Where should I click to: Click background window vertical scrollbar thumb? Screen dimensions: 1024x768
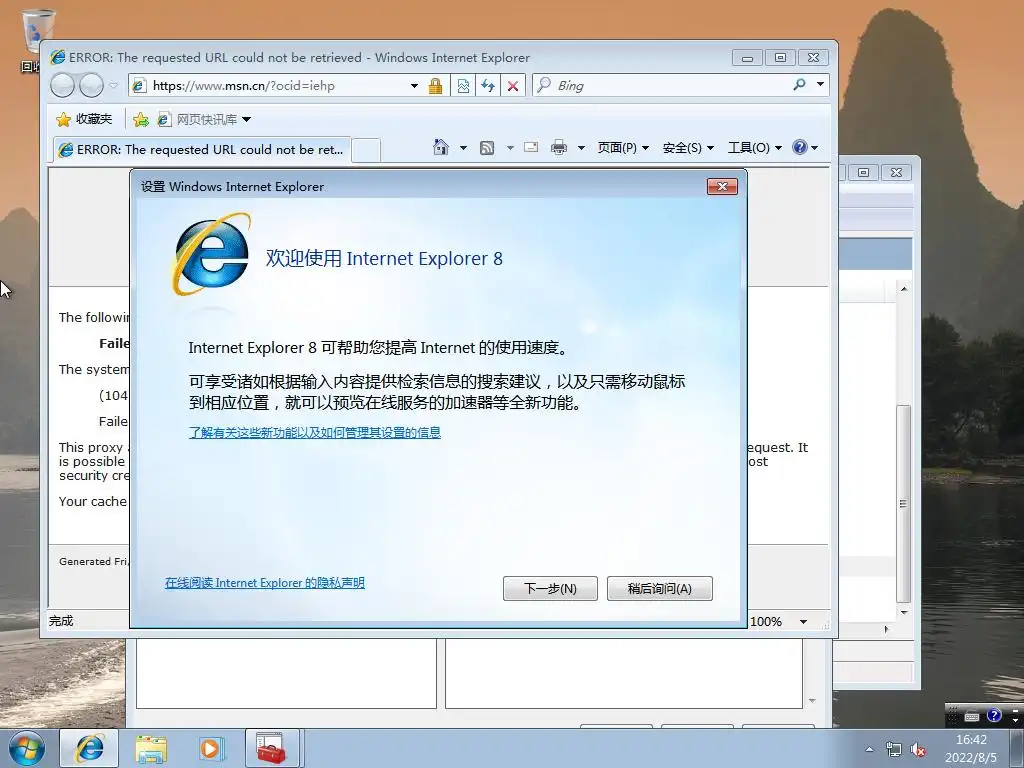(904, 504)
